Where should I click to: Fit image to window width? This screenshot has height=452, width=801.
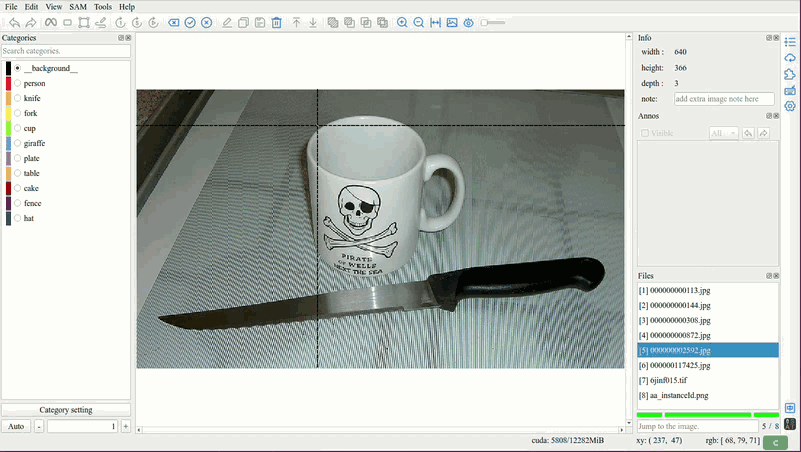coord(435,22)
